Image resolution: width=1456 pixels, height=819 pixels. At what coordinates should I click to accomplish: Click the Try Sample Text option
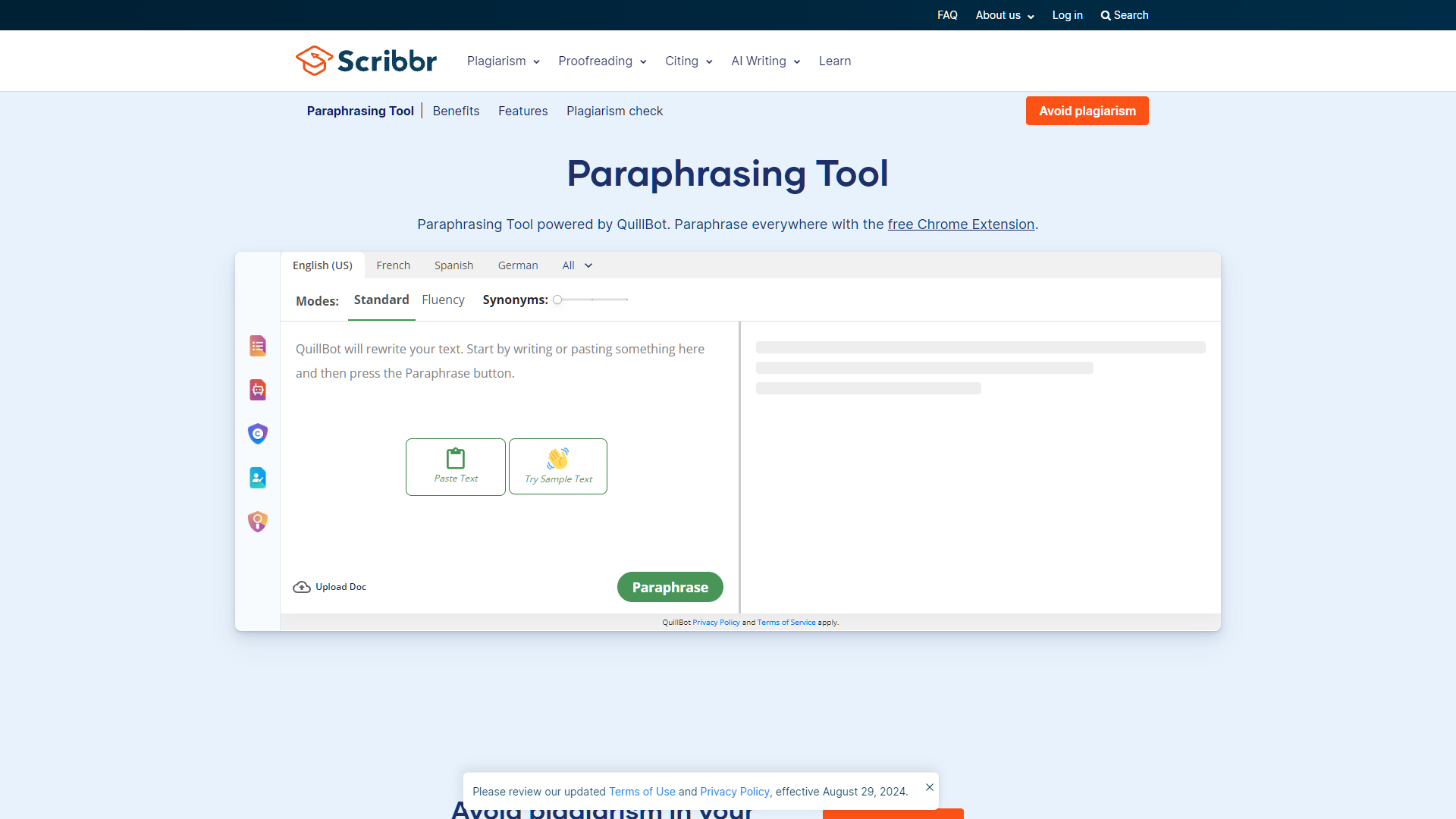tap(557, 466)
